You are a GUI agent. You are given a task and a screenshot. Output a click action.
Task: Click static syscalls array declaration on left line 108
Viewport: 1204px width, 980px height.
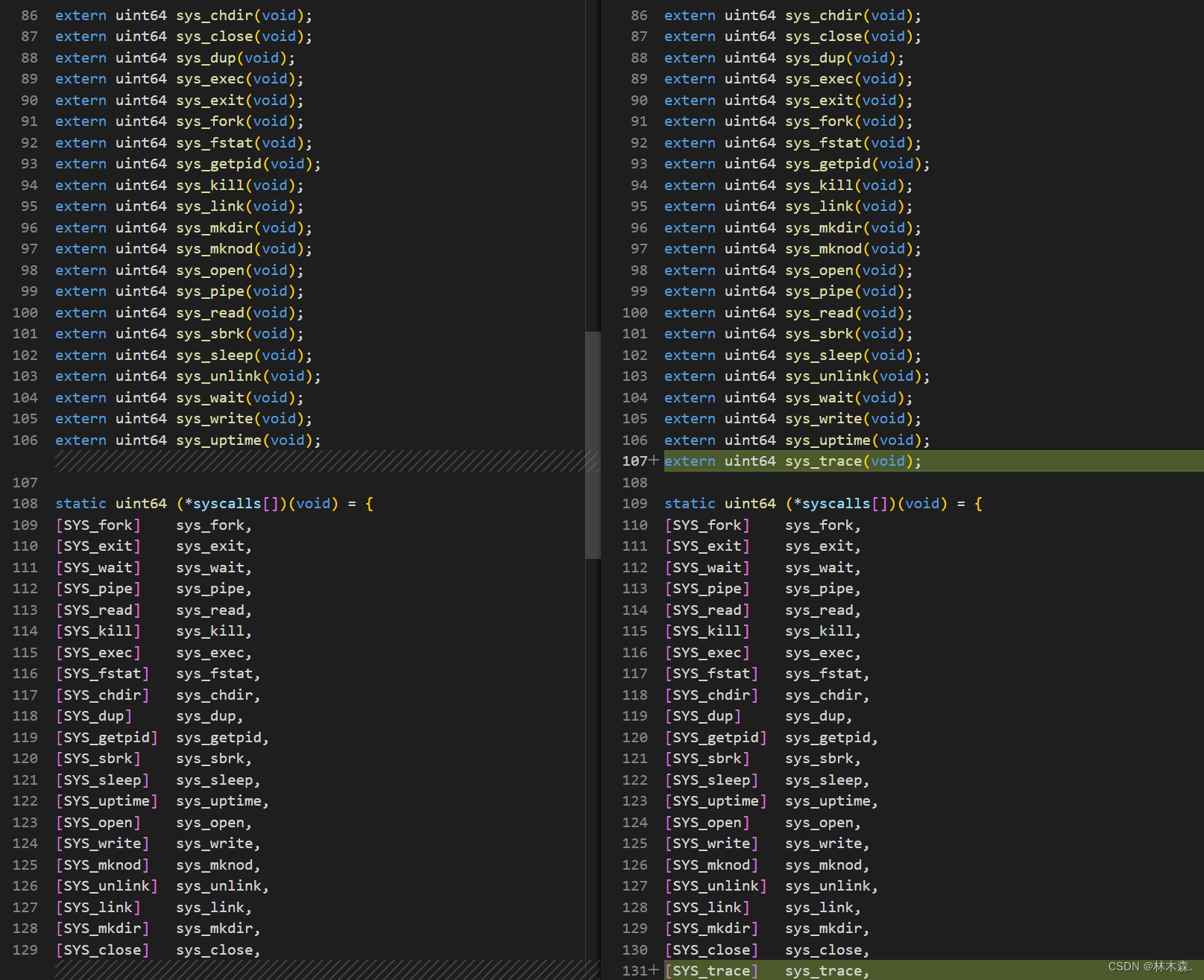(x=214, y=504)
